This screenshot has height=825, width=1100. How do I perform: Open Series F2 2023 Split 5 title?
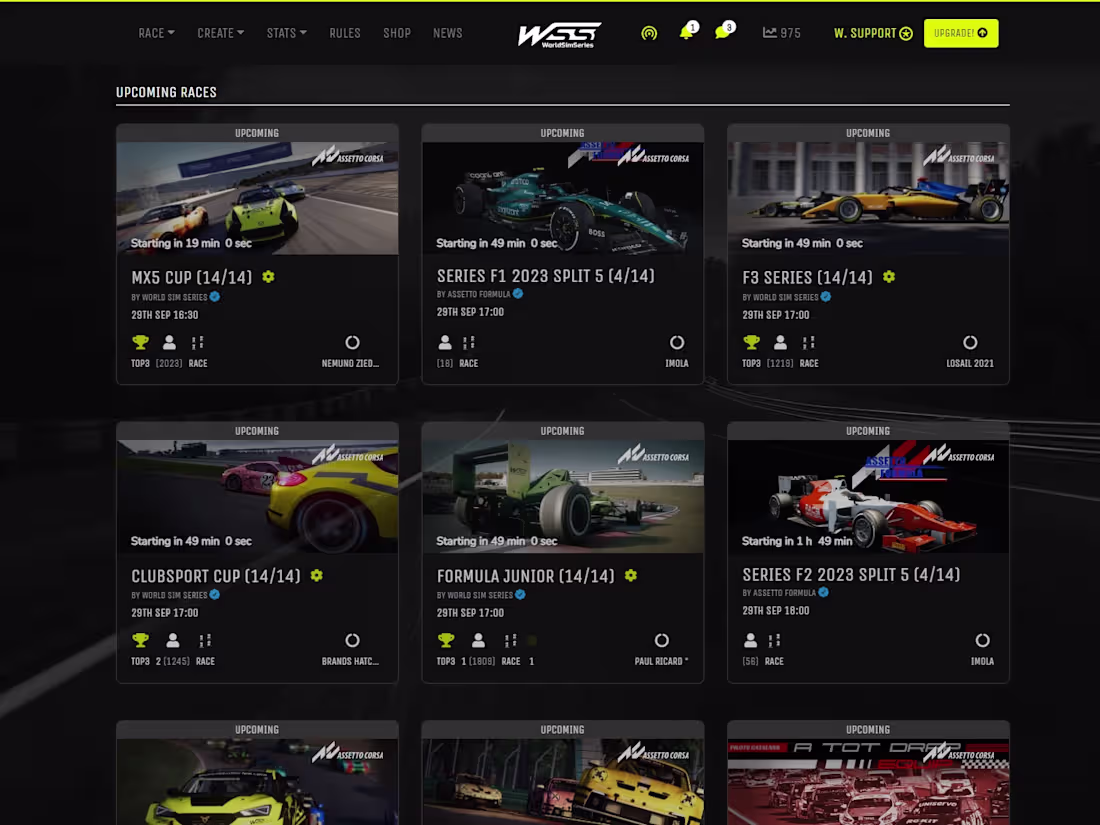click(x=851, y=575)
